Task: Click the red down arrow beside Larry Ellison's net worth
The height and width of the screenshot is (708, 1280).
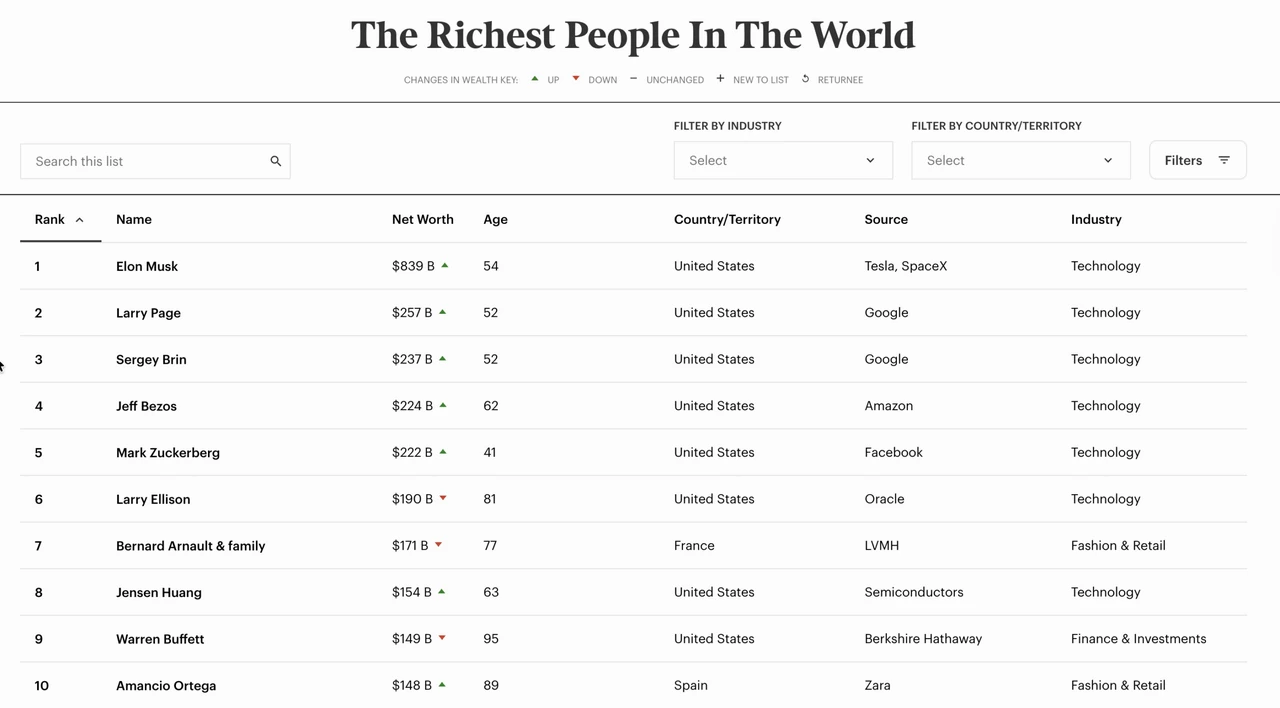Action: pos(443,498)
